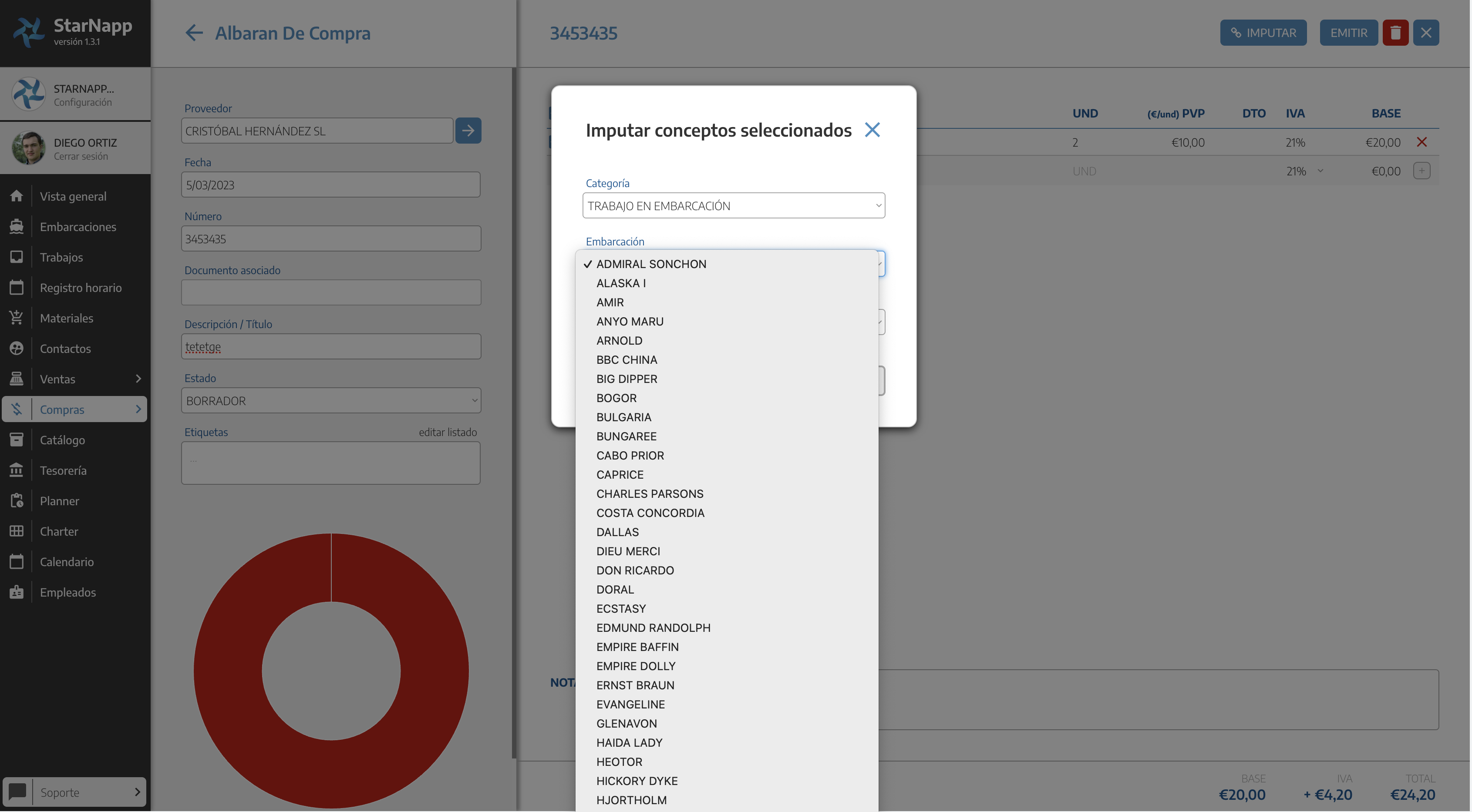Image resolution: width=1472 pixels, height=812 pixels.
Task: Click the editar listado link
Action: [x=448, y=432]
